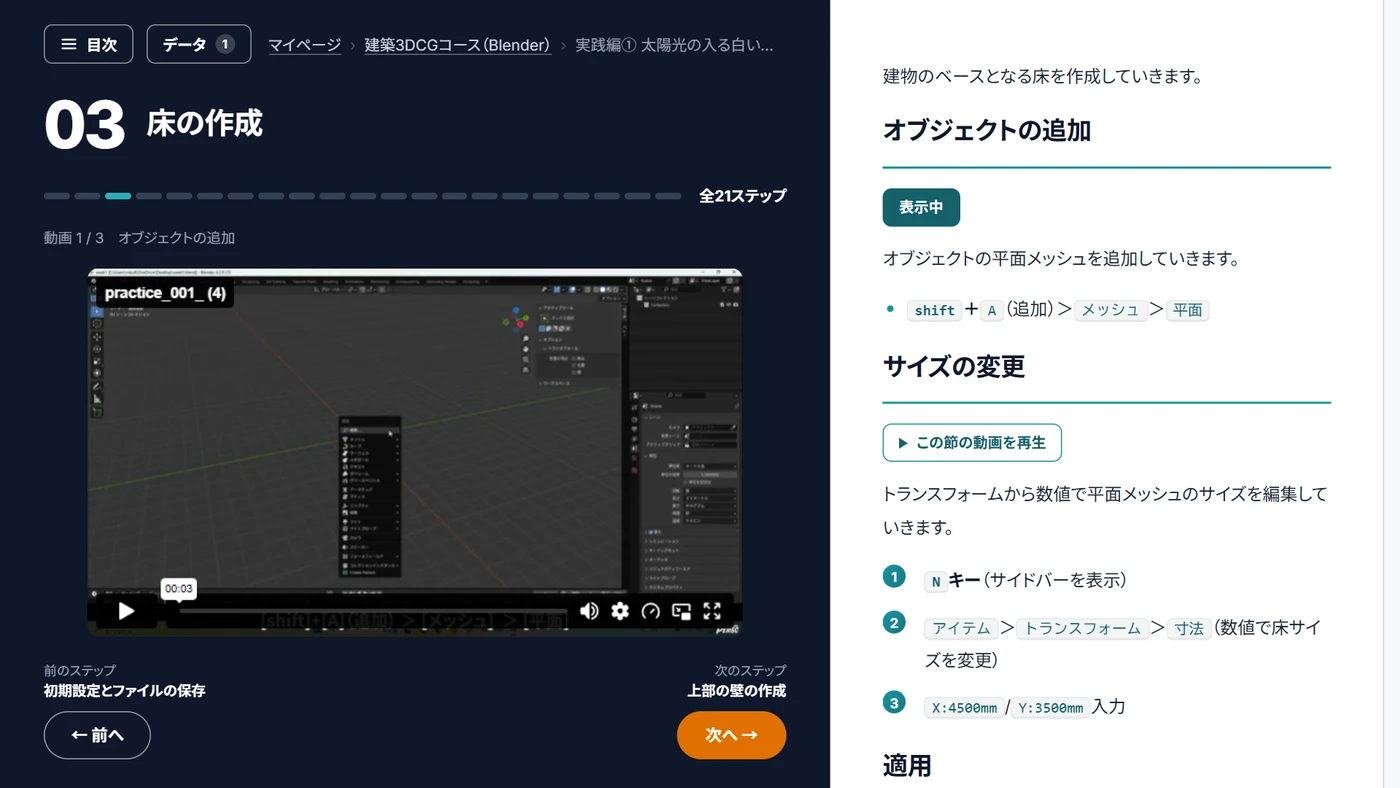Play this section's video via この節の動画を再生
This screenshot has height=788, width=1400.
coord(972,442)
